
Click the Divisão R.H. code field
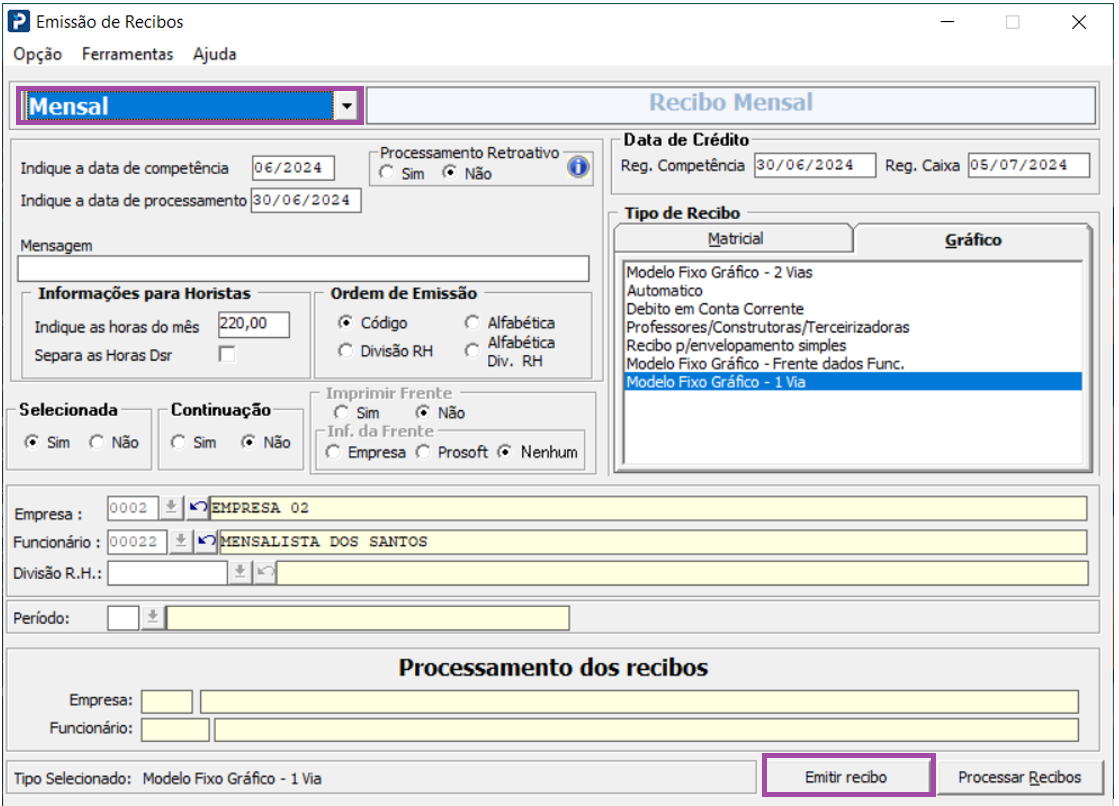167,573
